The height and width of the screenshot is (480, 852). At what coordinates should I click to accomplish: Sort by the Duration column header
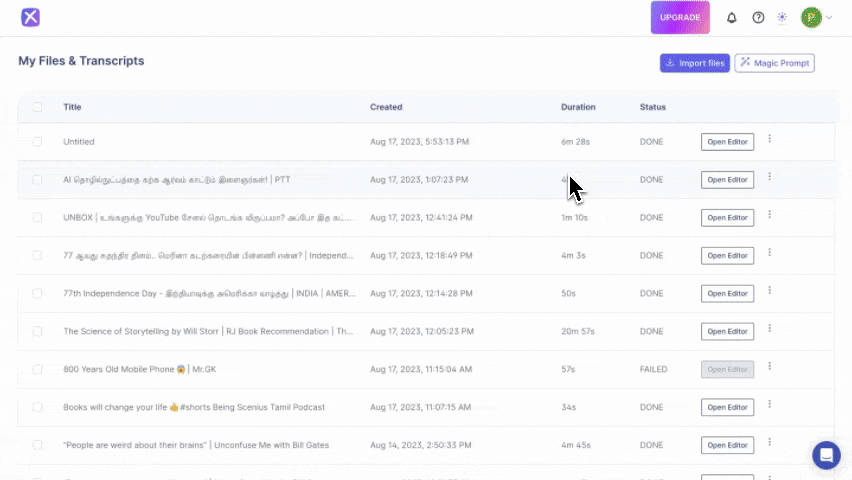click(x=578, y=107)
